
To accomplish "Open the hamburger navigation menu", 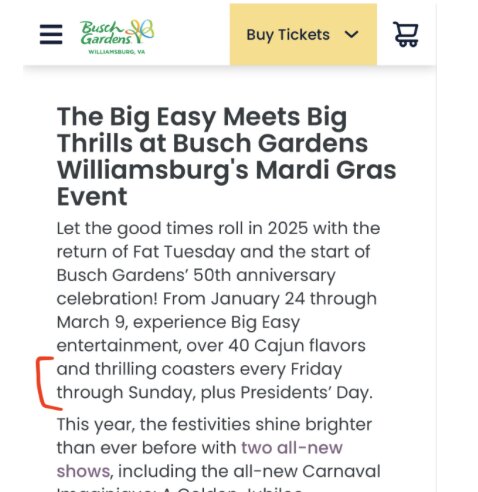I will point(51,34).
